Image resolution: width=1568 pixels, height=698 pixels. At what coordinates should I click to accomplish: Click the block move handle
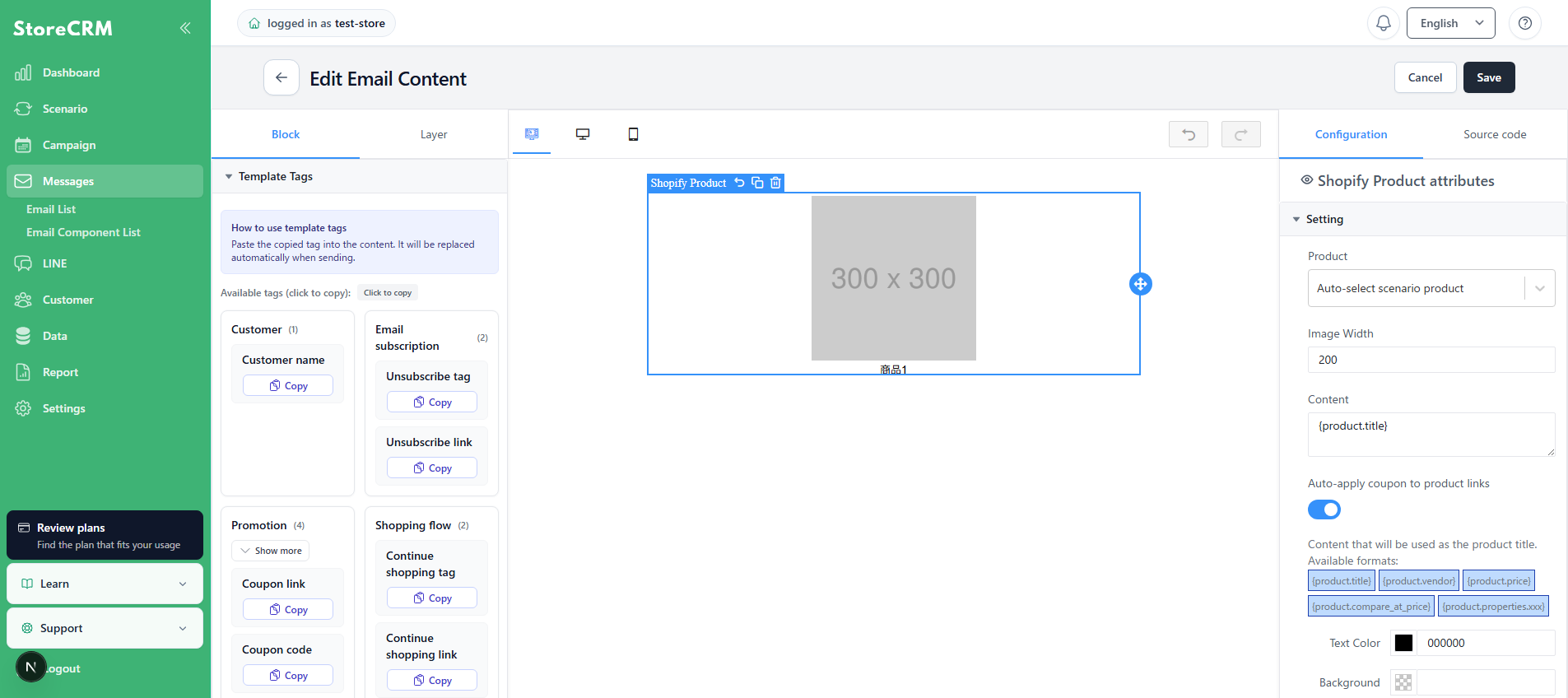1140,284
